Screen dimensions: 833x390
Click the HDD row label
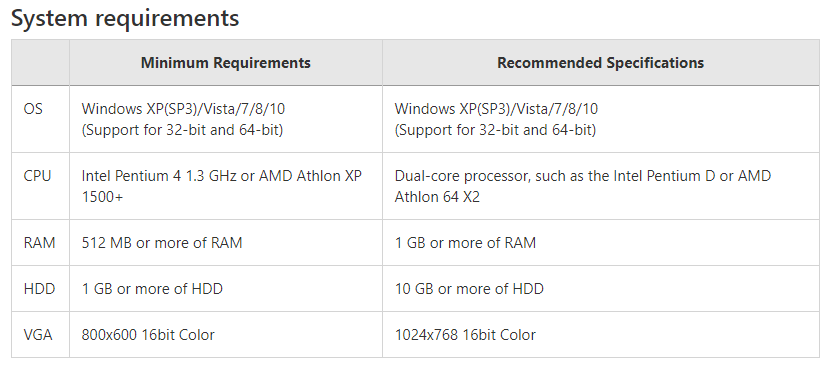(39, 289)
